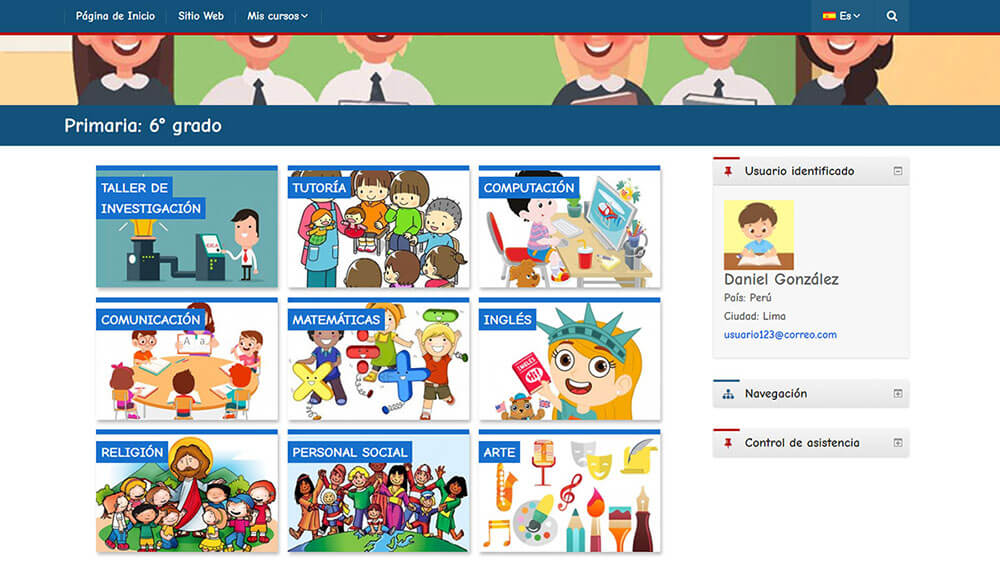Open the Personal Social course card
The height and width of the screenshot is (563, 1000).
tap(378, 491)
